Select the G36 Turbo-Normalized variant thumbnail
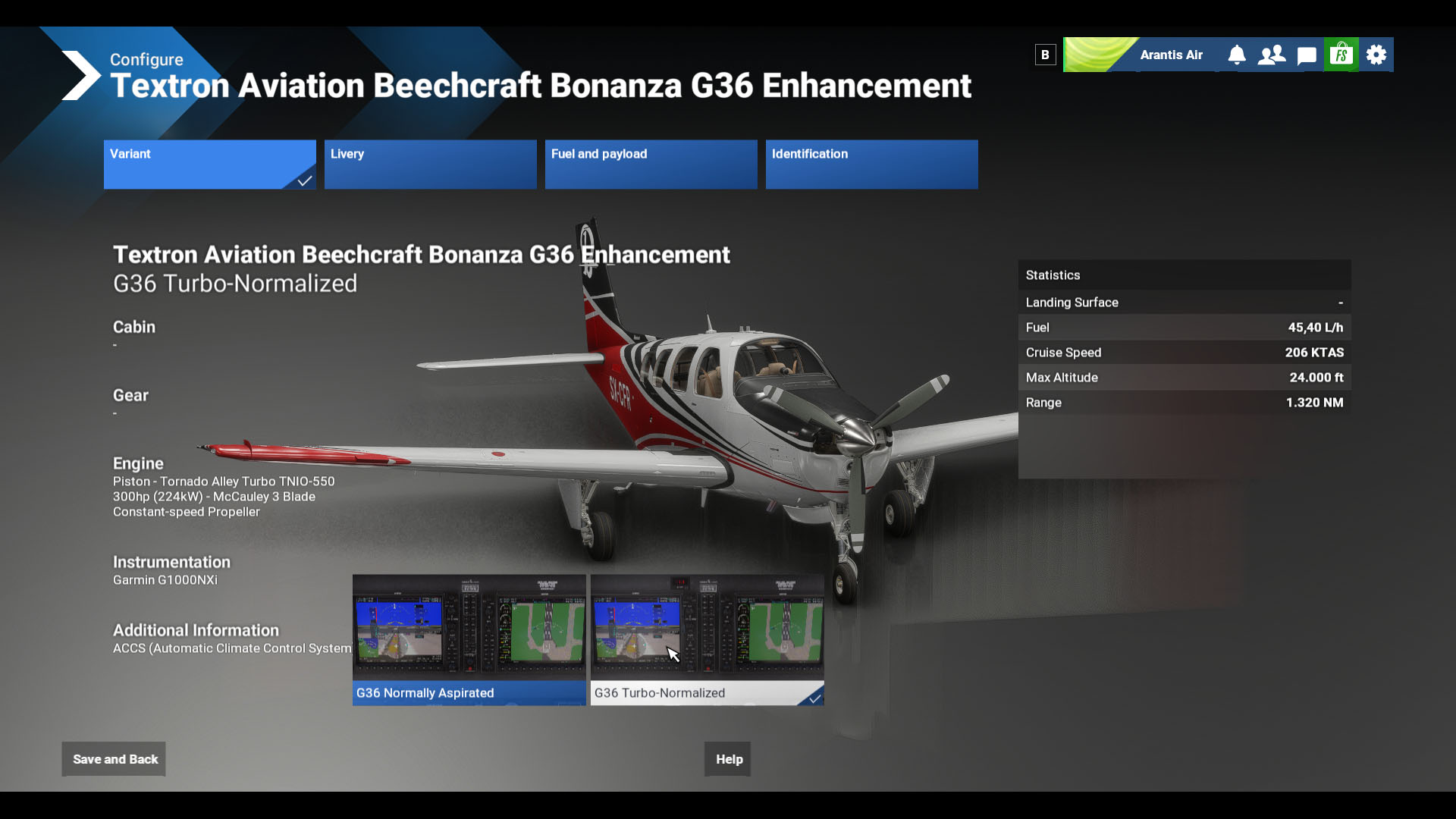The height and width of the screenshot is (819, 1456). click(708, 640)
